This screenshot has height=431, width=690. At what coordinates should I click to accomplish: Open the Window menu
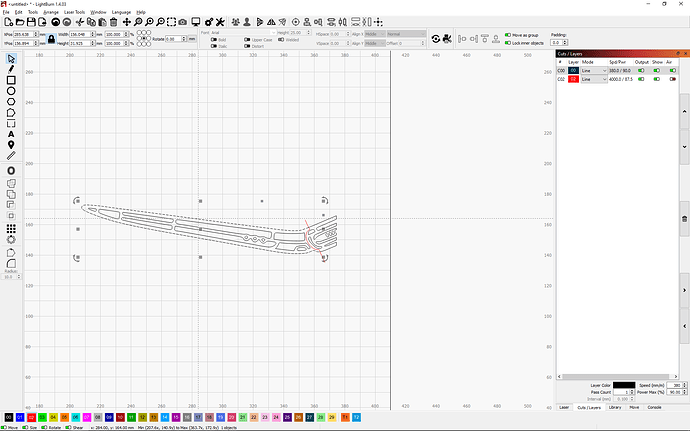[98, 12]
